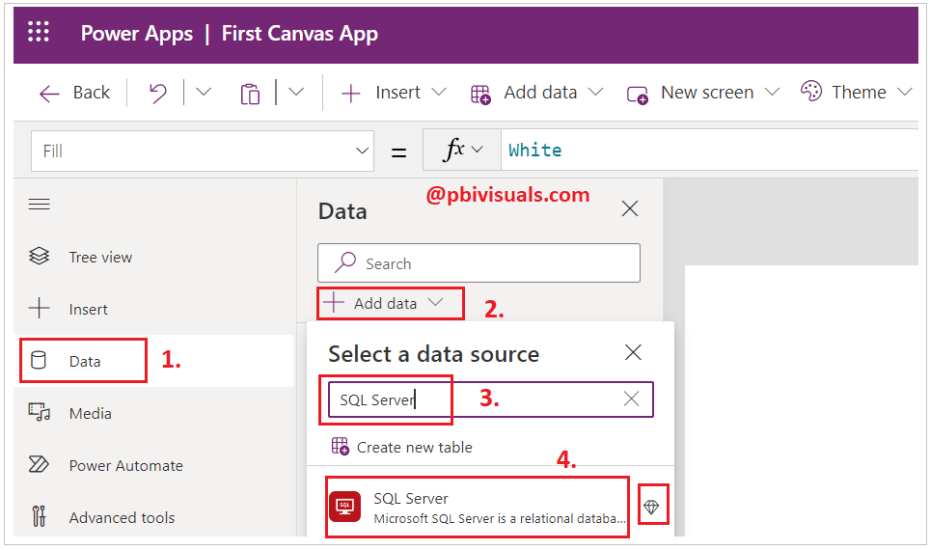This screenshot has width=930, height=550.
Task: Click the Advanced tools wrench icon
Action: (x=39, y=516)
